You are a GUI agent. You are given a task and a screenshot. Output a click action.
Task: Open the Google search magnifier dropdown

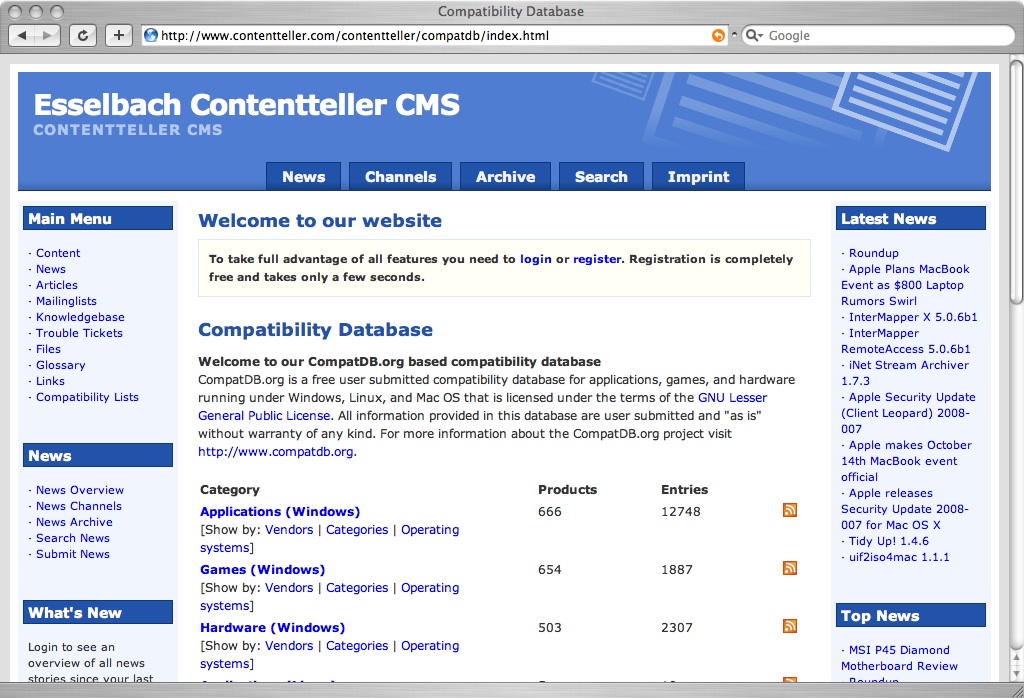754,35
